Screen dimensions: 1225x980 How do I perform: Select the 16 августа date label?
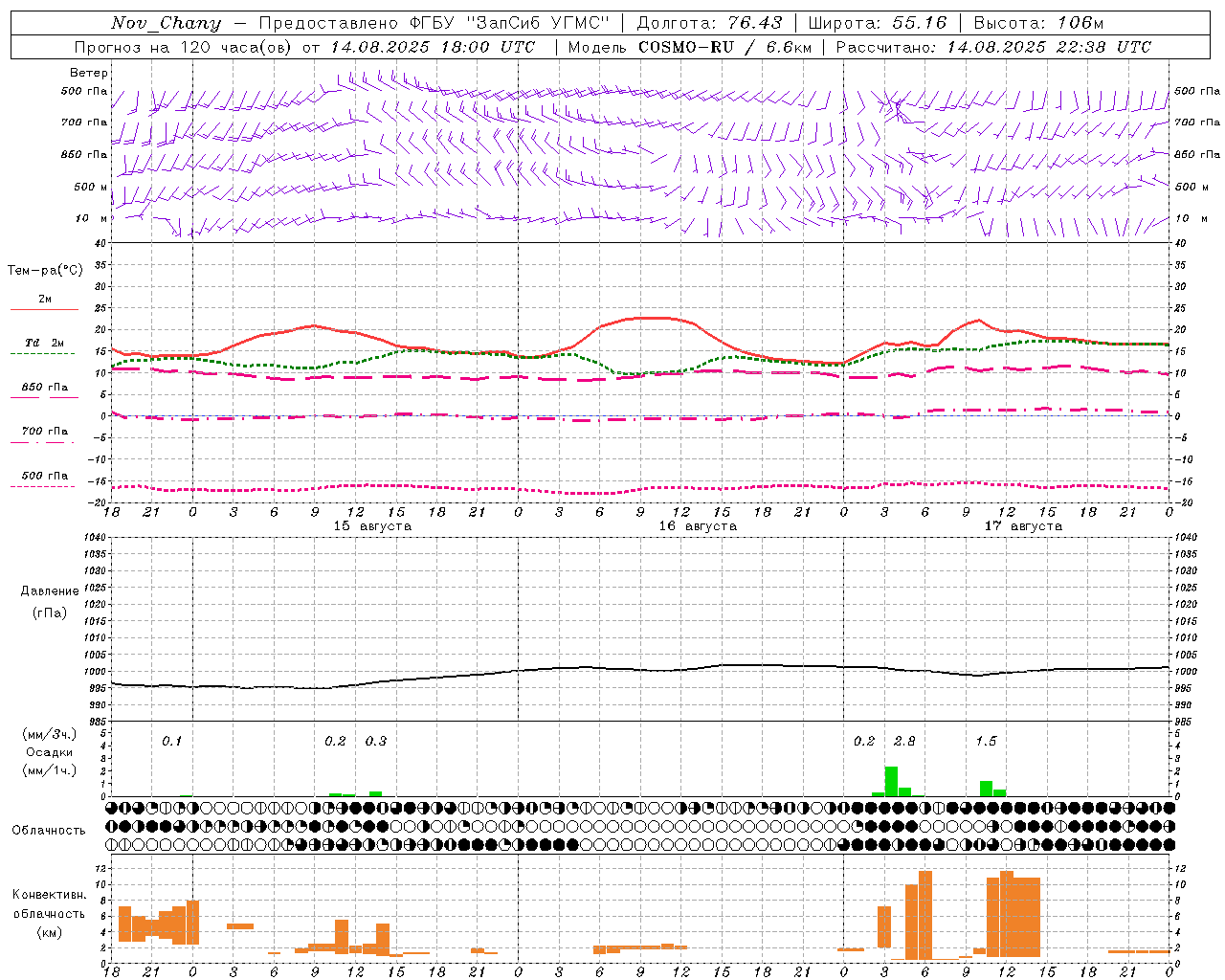698,526
